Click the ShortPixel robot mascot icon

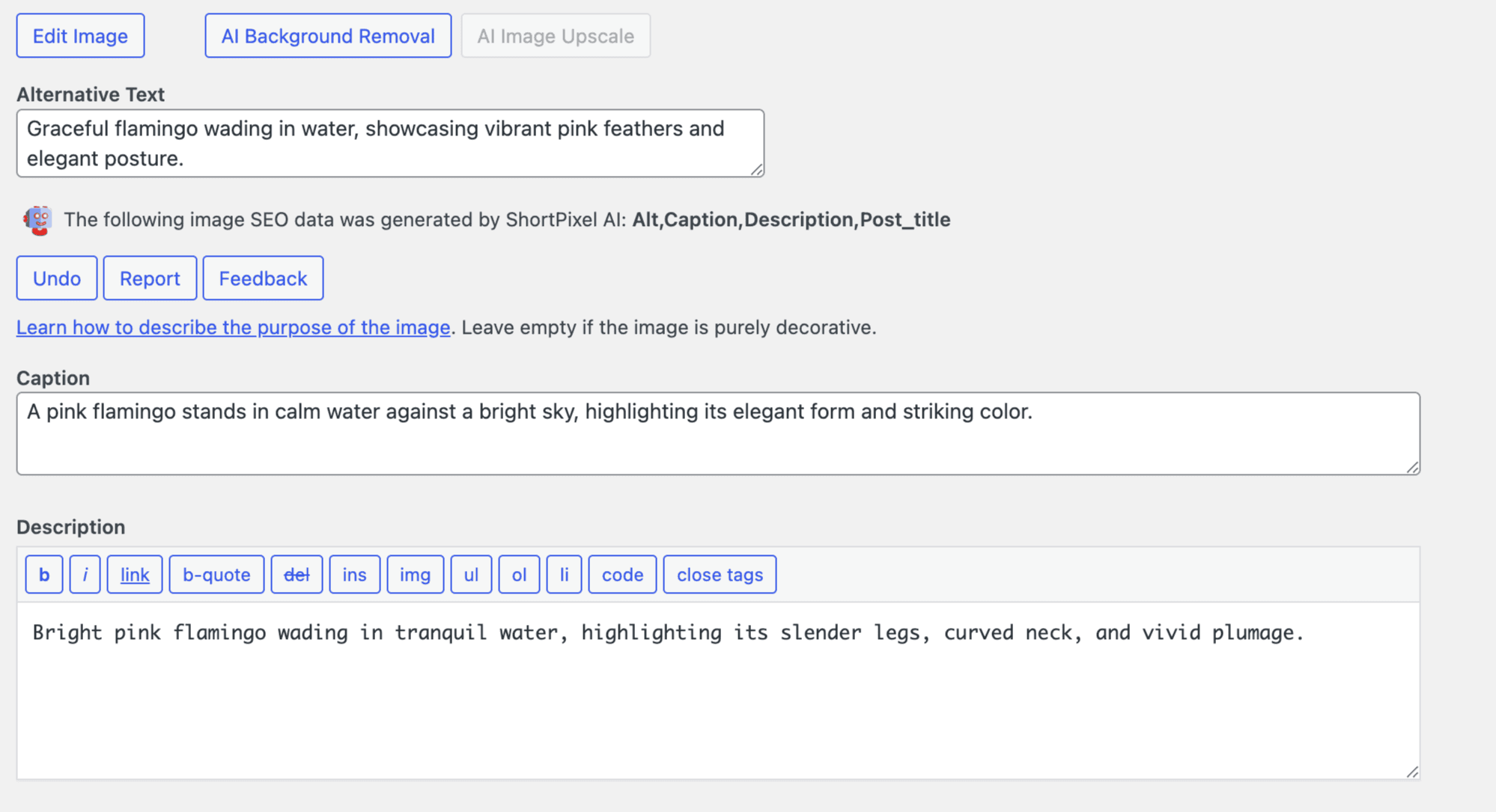click(37, 220)
